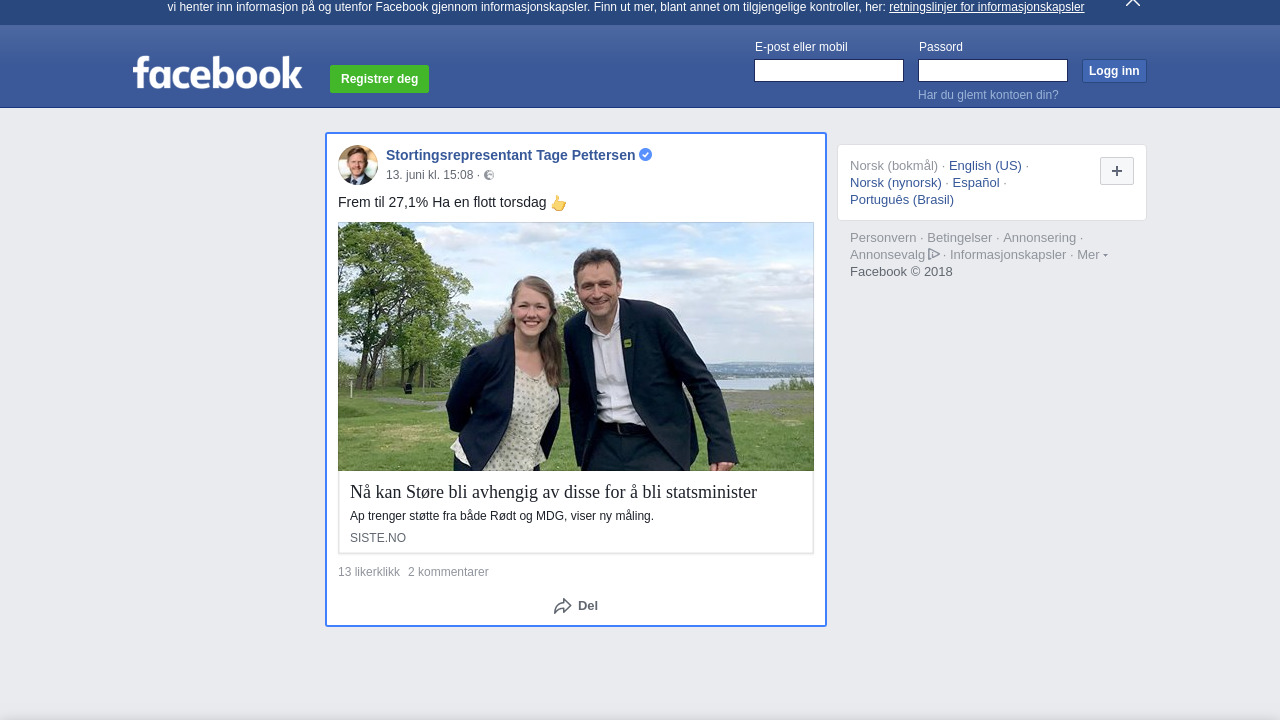Add another language with the plus button
The height and width of the screenshot is (720, 1280).
1117,171
